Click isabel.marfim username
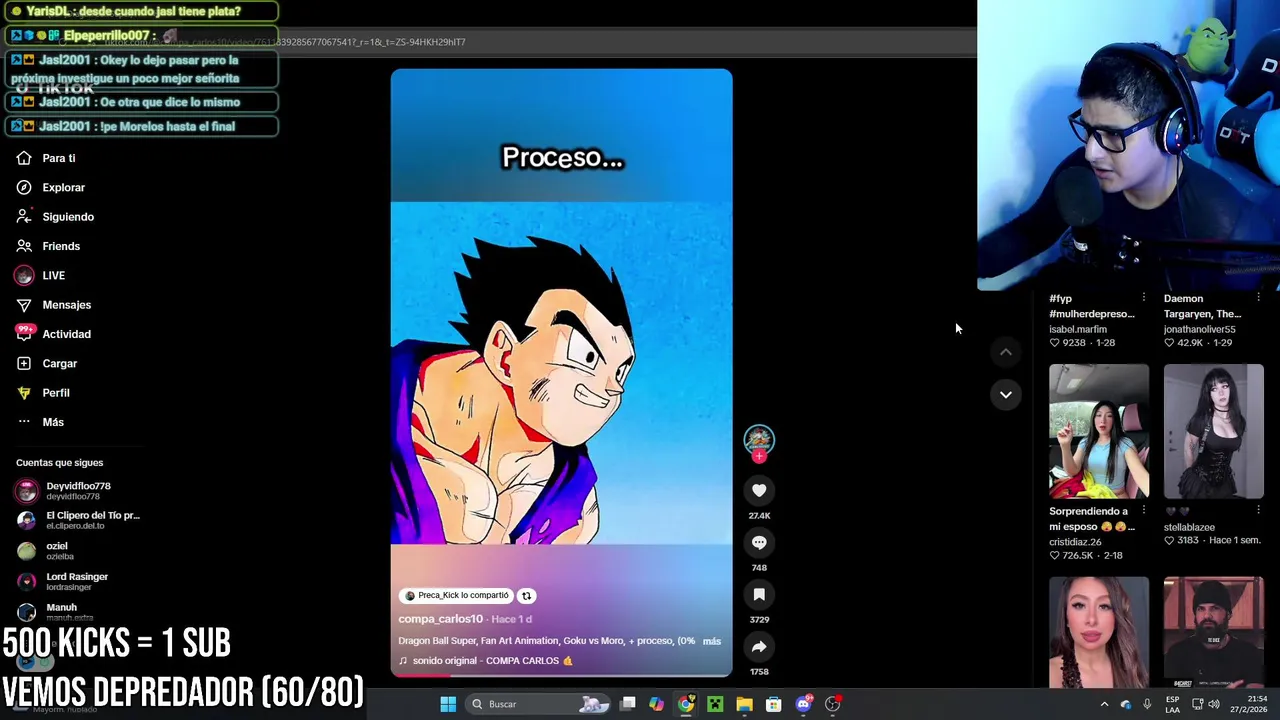Image resolution: width=1280 pixels, height=720 pixels. pos(1078,329)
